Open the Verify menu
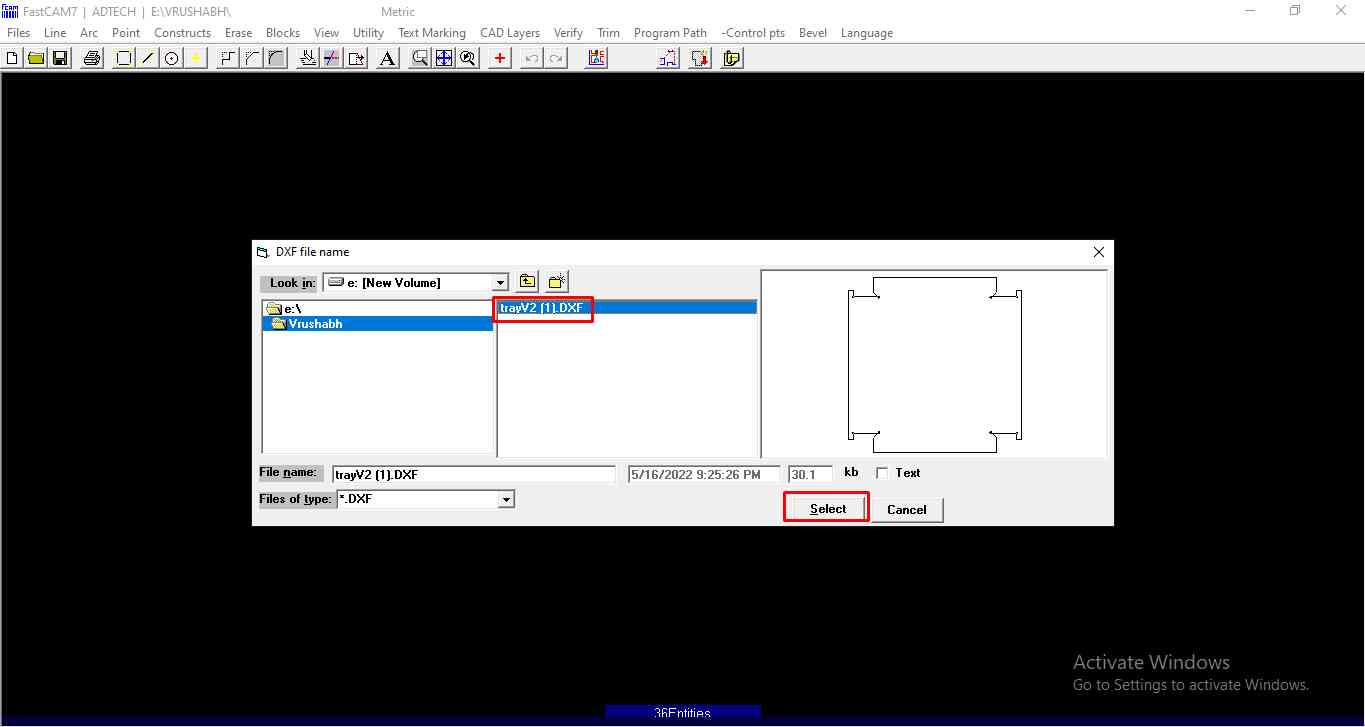 pyautogui.click(x=568, y=33)
